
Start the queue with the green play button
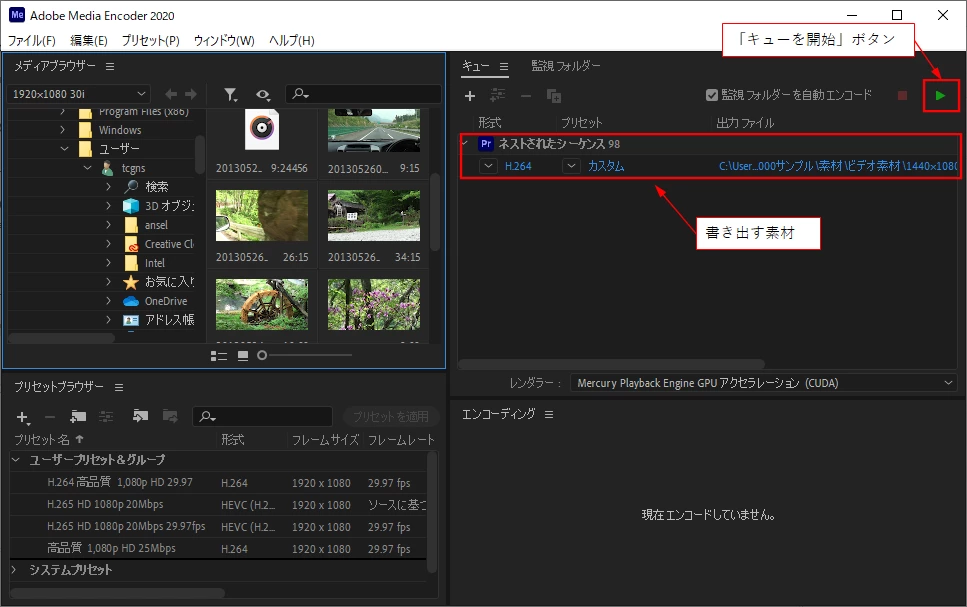pyautogui.click(x=940, y=96)
